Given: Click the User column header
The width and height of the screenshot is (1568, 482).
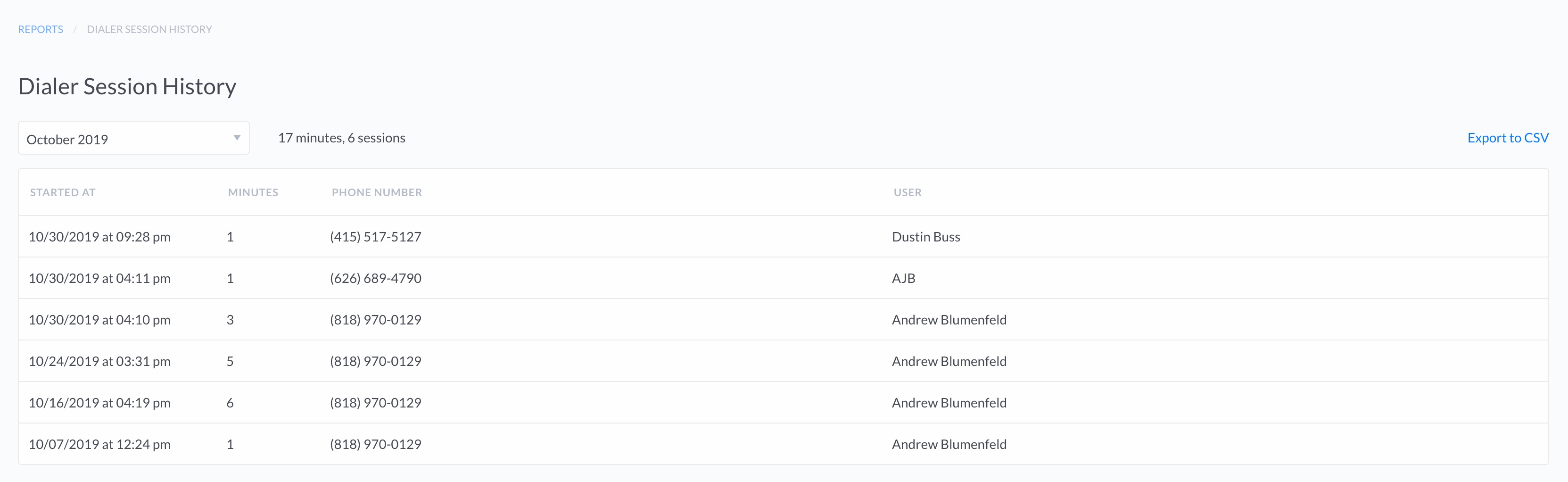Looking at the screenshot, I should 908,192.
